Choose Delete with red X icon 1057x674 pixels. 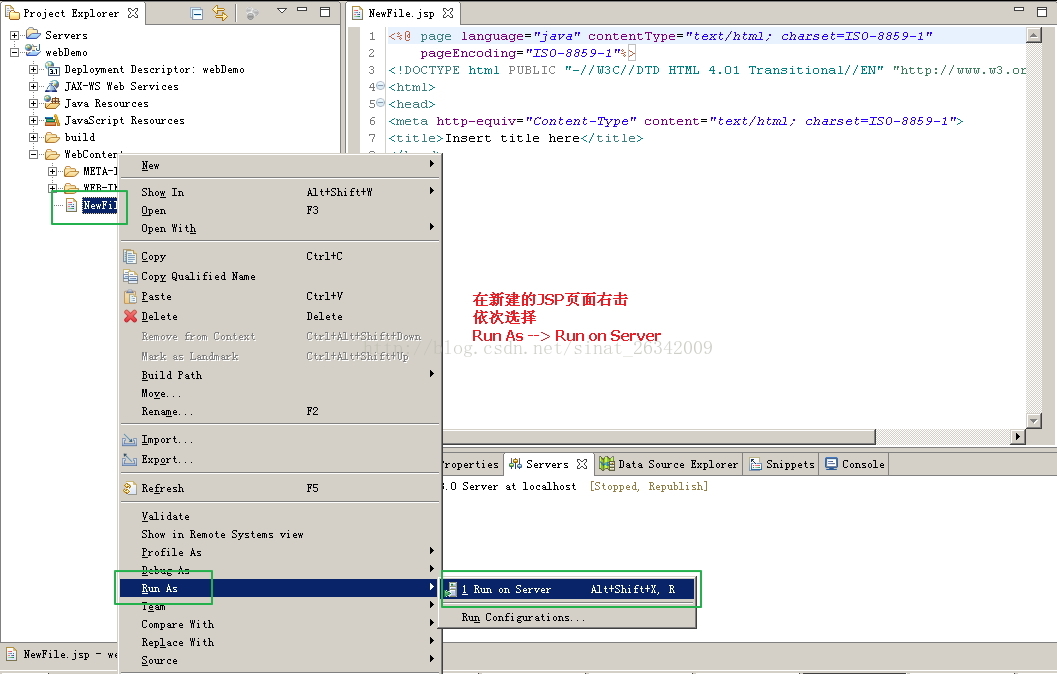280,316
